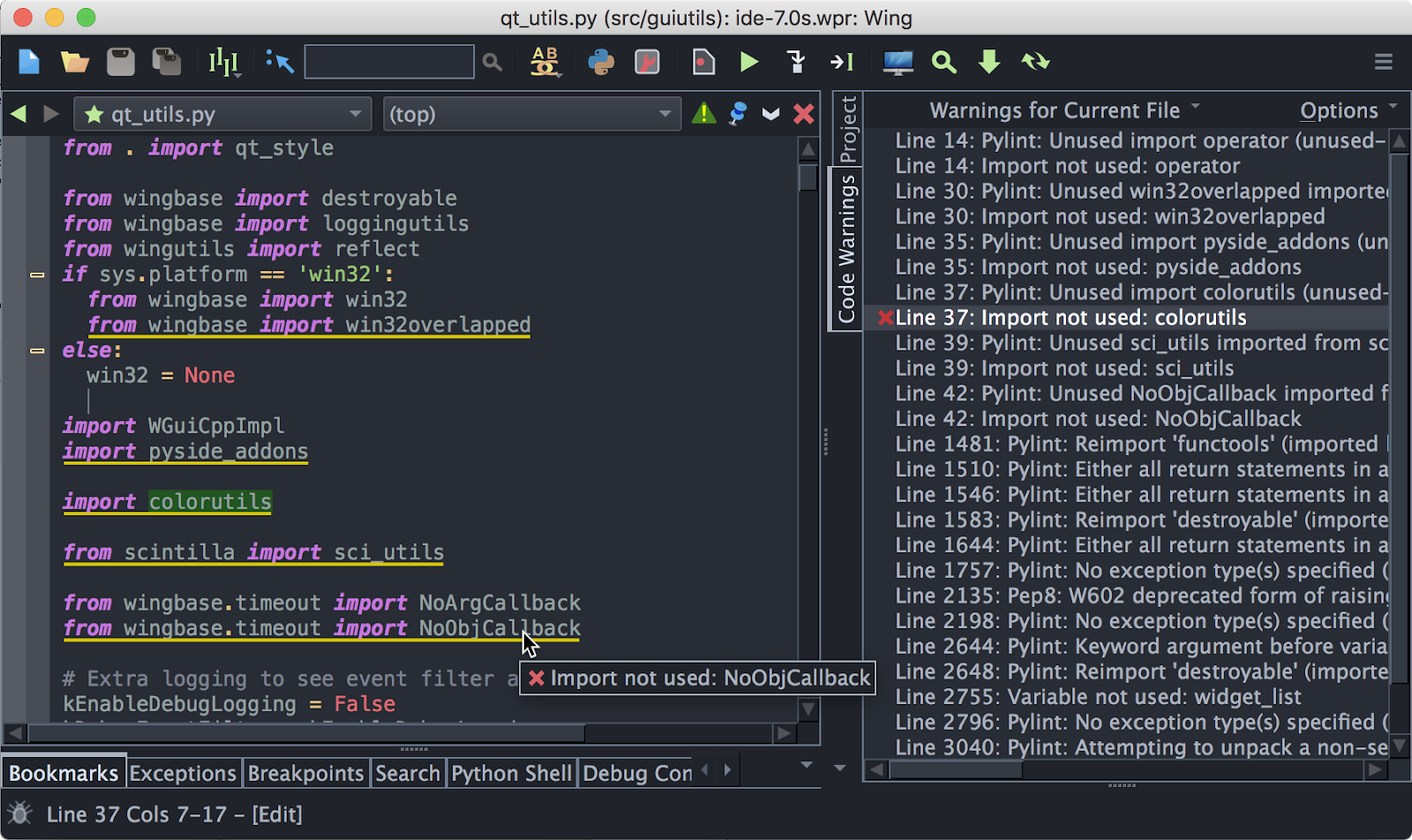This screenshot has height=840, width=1412.
Task: Click in the toolbar search input field
Action: tap(389, 62)
